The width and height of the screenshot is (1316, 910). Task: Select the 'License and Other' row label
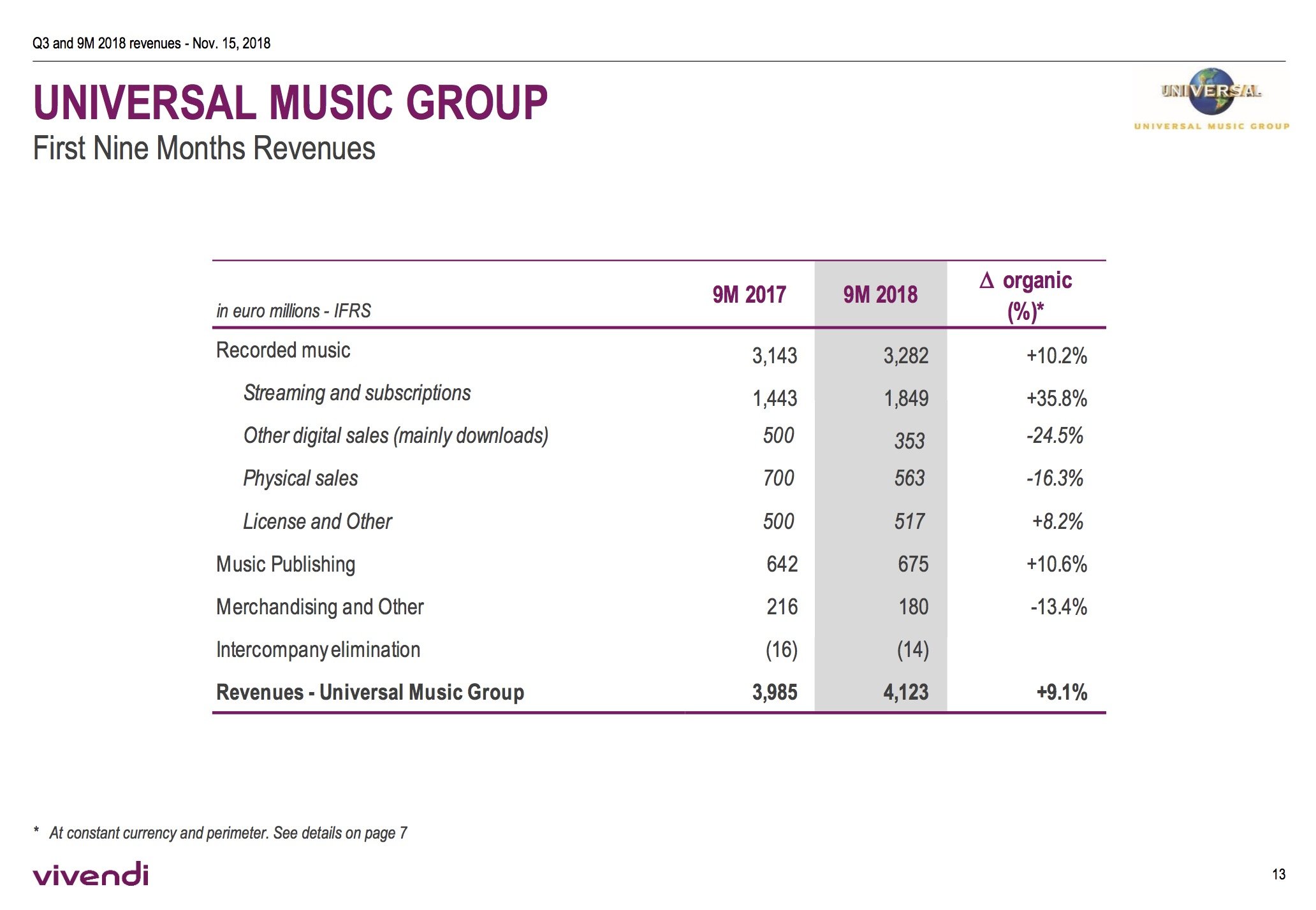pyautogui.click(x=318, y=521)
